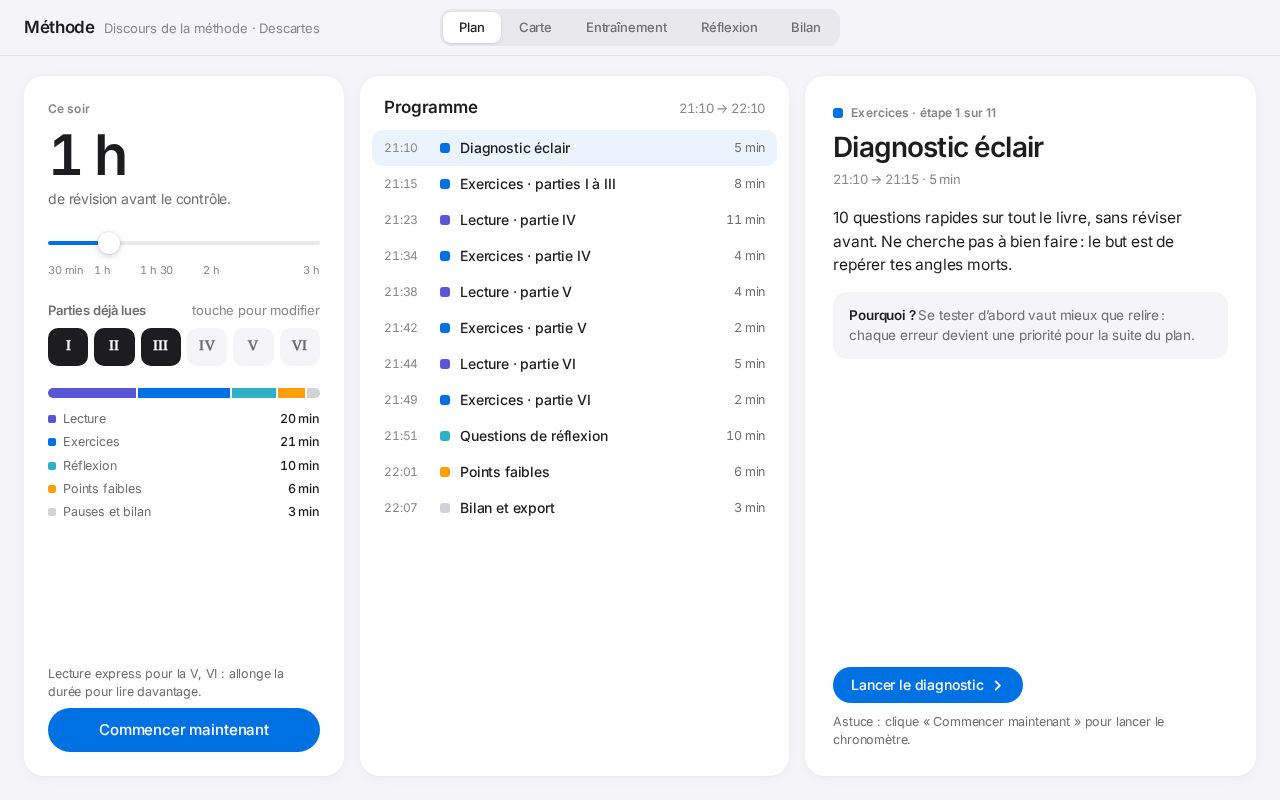Viewport: 1280px width, 800px height.
Task: Click the grey marker beside Bilan et export
Action: pyautogui.click(x=445, y=508)
